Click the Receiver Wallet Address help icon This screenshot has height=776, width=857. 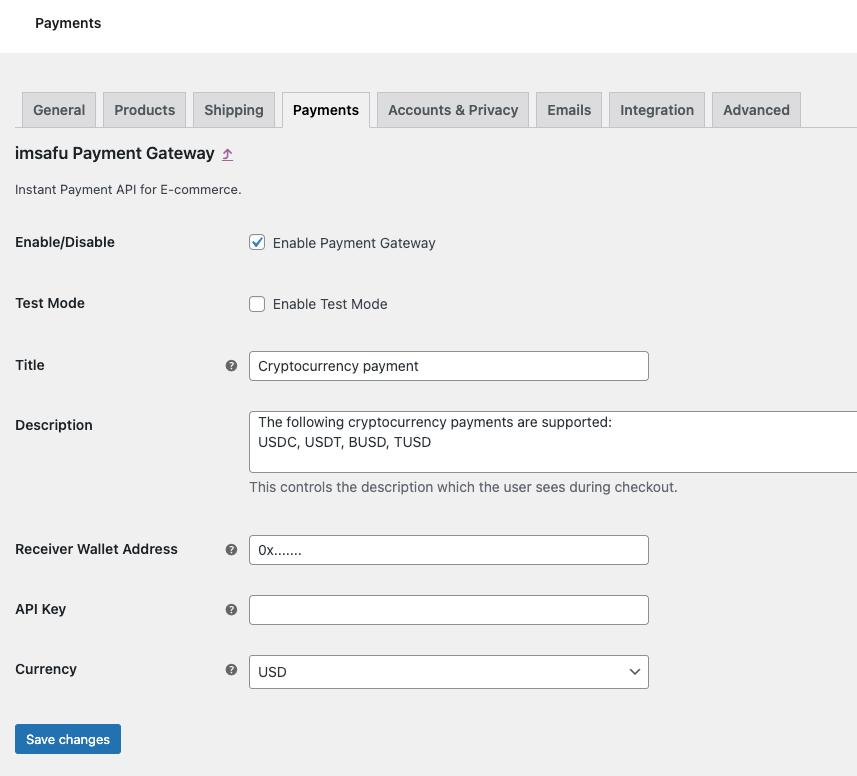[231, 550]
